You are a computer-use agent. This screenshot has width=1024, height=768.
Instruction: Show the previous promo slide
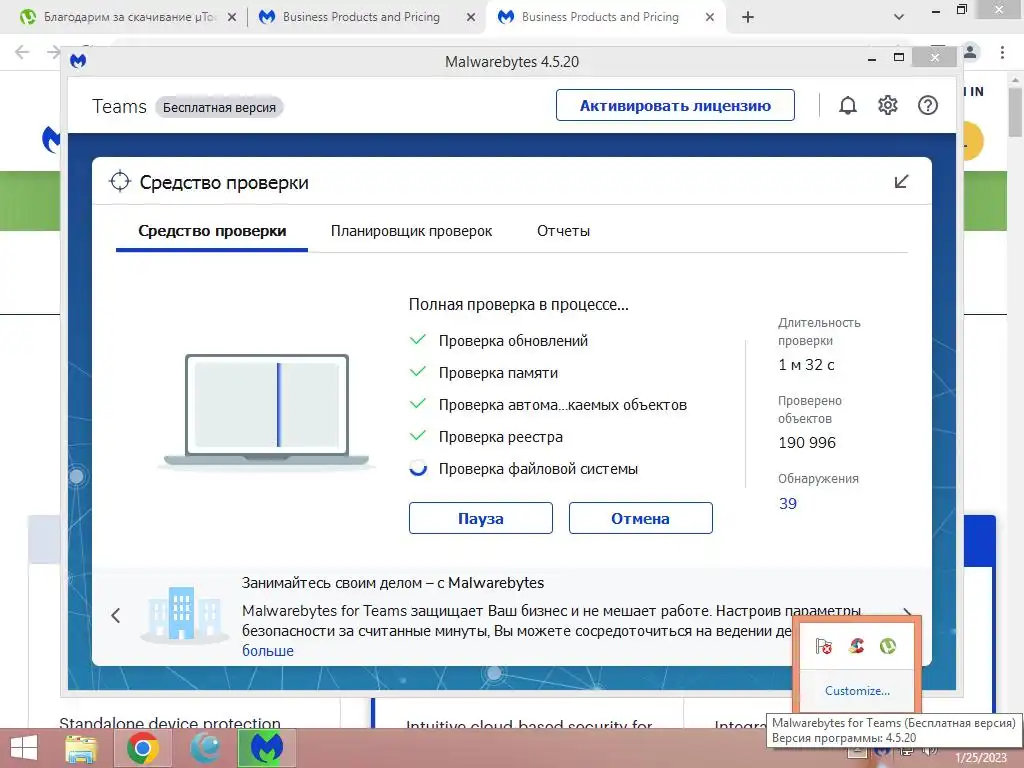click(116, 615)
